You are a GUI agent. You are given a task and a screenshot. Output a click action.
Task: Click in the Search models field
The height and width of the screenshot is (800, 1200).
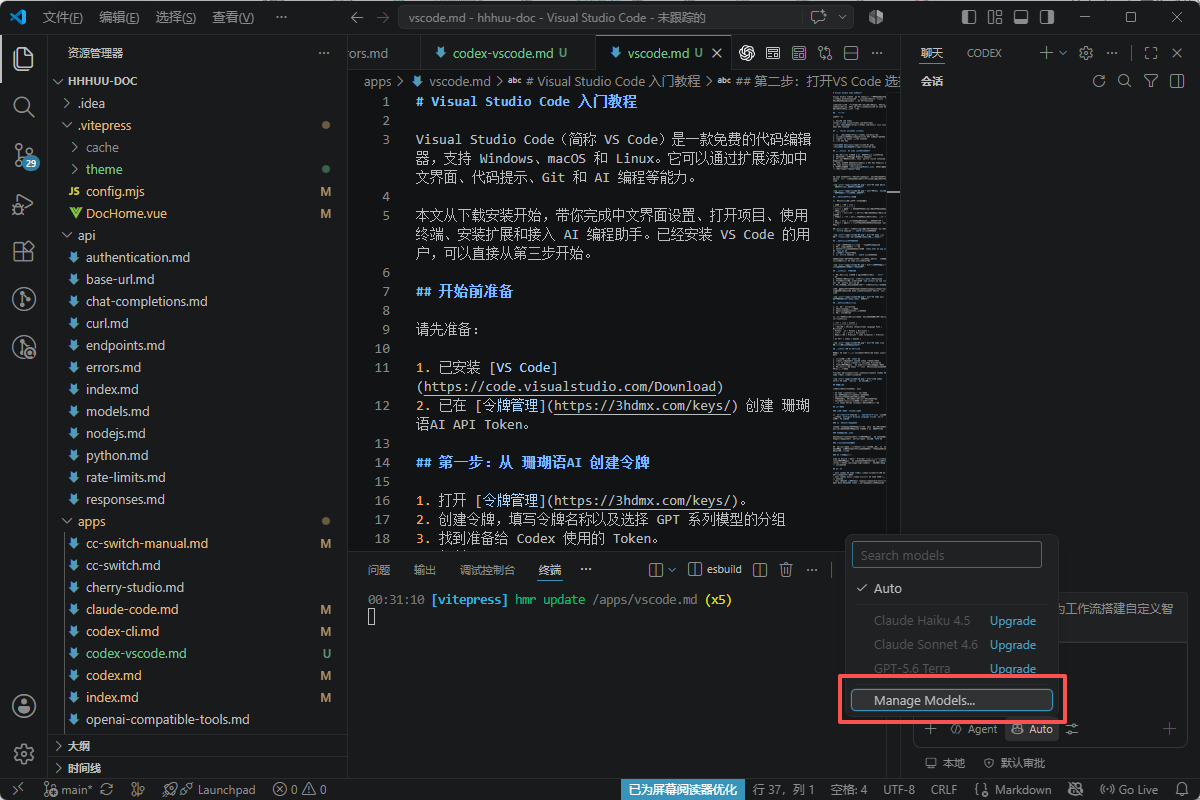click(x=947, y=554)
